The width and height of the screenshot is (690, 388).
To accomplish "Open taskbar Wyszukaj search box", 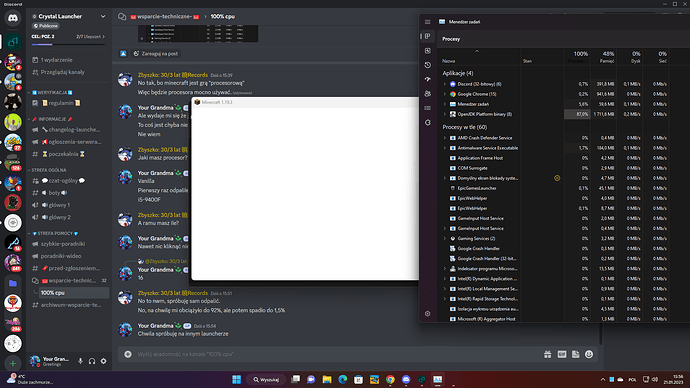I will point(267,380).
